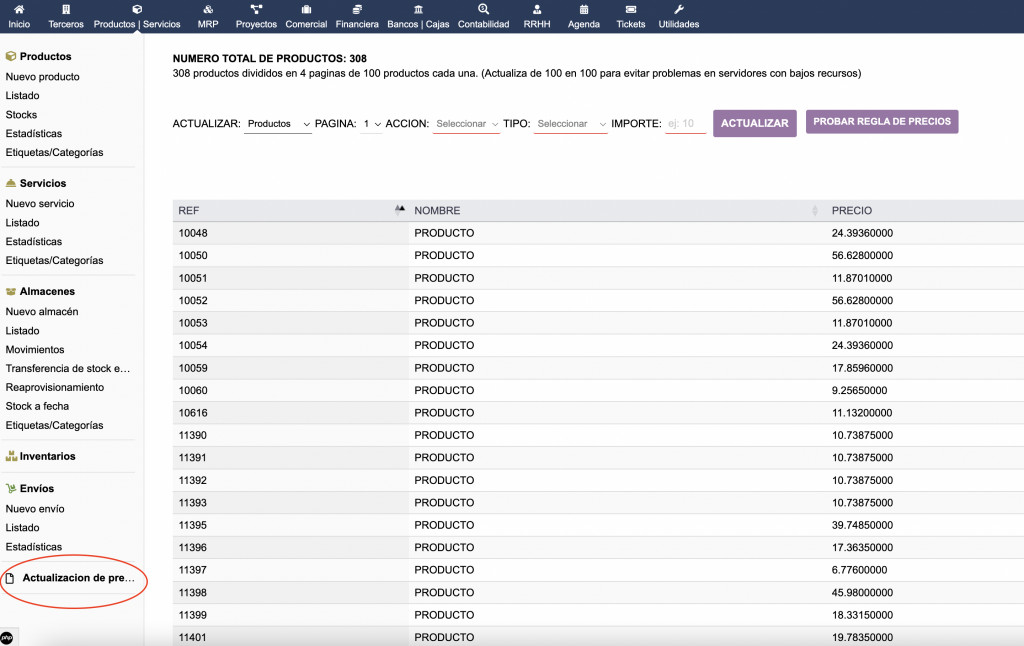
Task: Expand the ACCION Seleccionar dropdown
Action: 466,124
